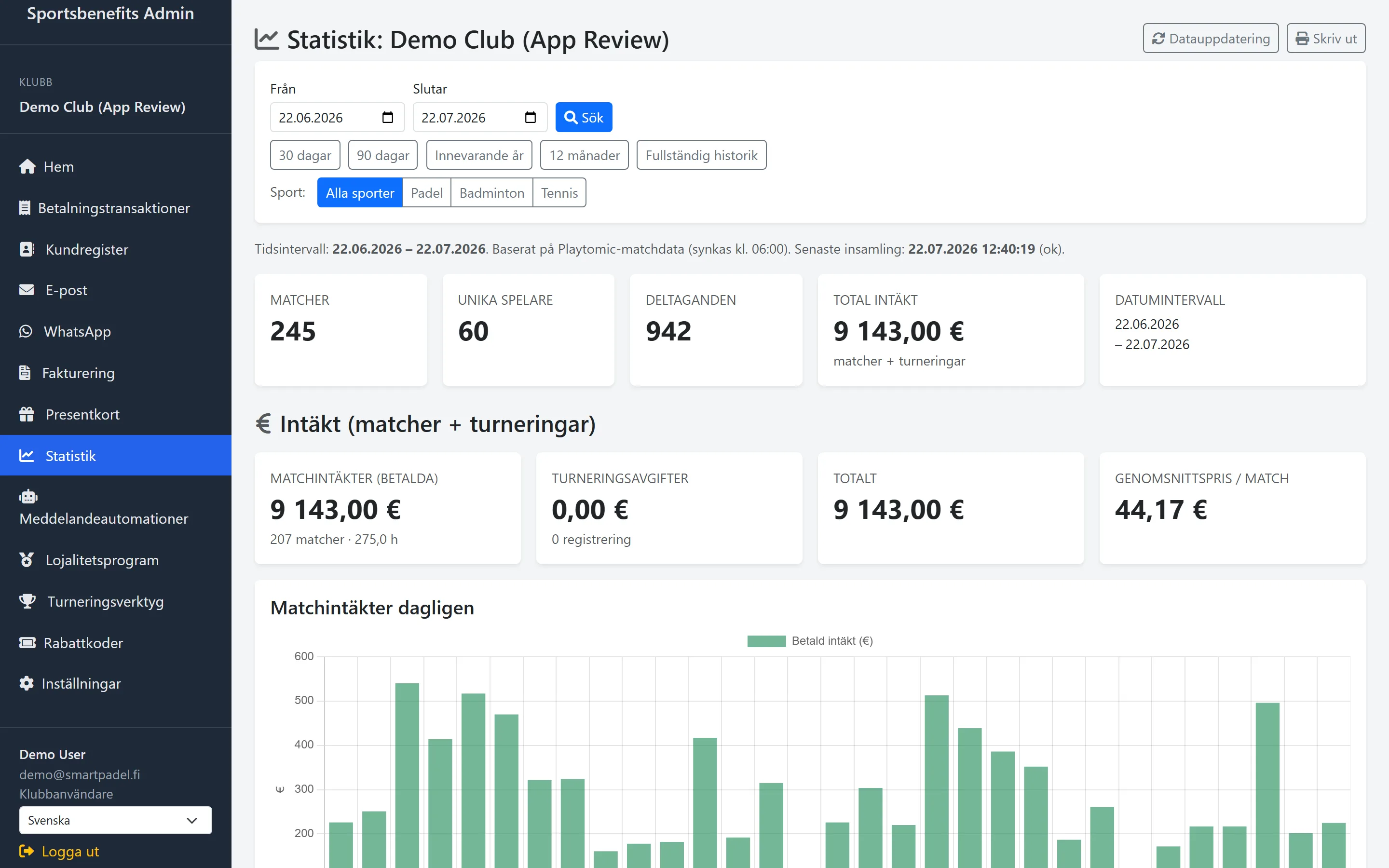1389x868 pixels.
Task: Go to Rabattkoder
Action: pyautogui.click(x=115, y=642)
